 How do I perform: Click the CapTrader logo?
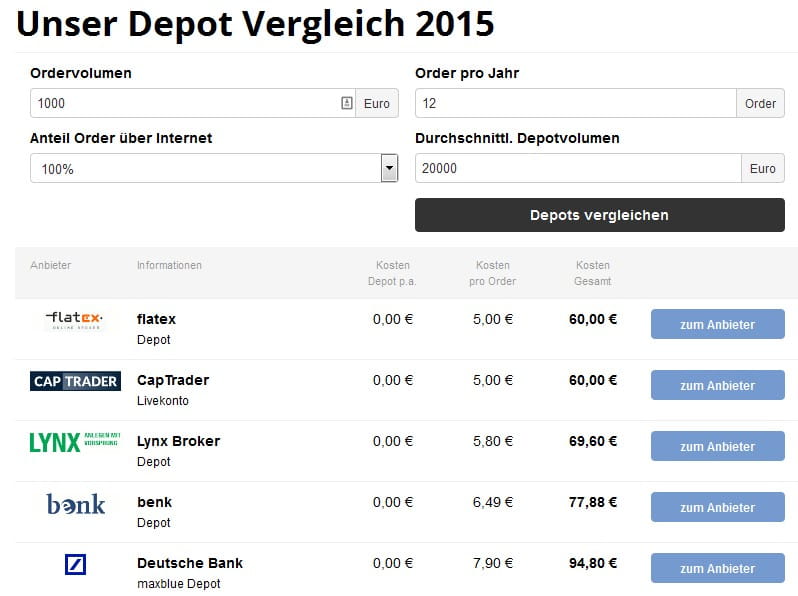[75, 381]
